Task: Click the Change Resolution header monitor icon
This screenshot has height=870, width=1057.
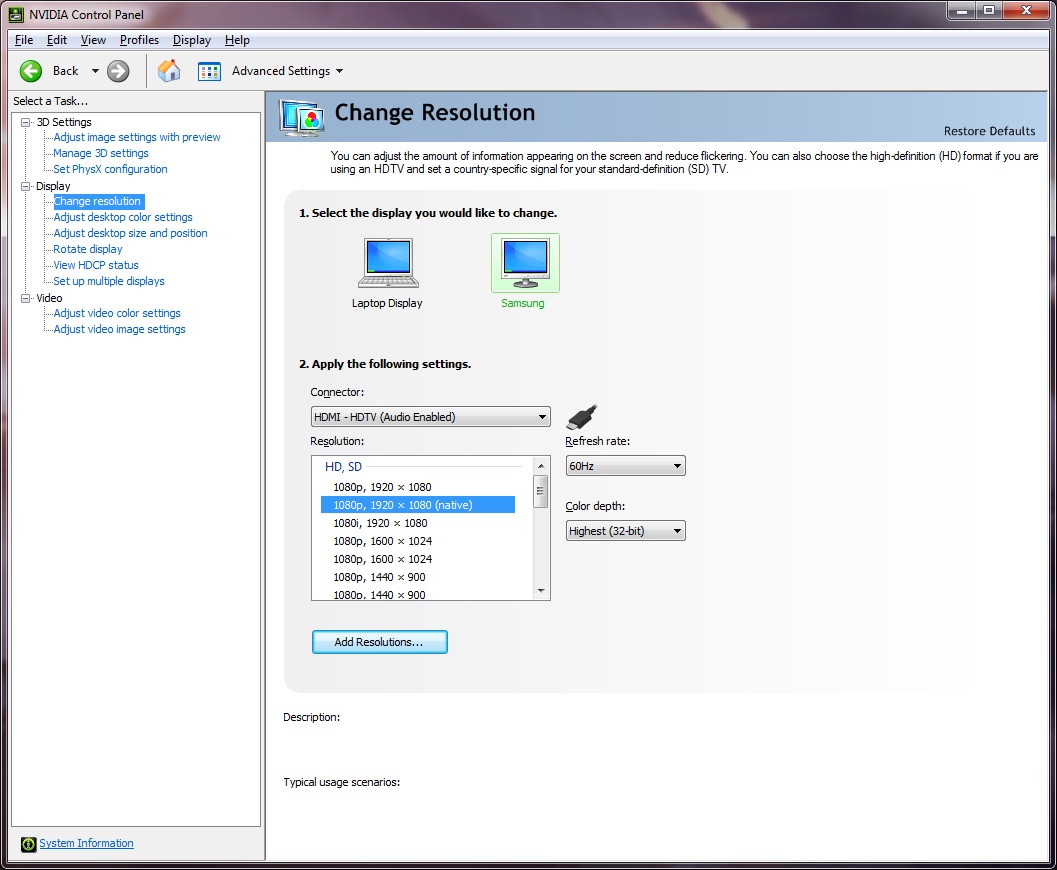Action: coord(301,117)
